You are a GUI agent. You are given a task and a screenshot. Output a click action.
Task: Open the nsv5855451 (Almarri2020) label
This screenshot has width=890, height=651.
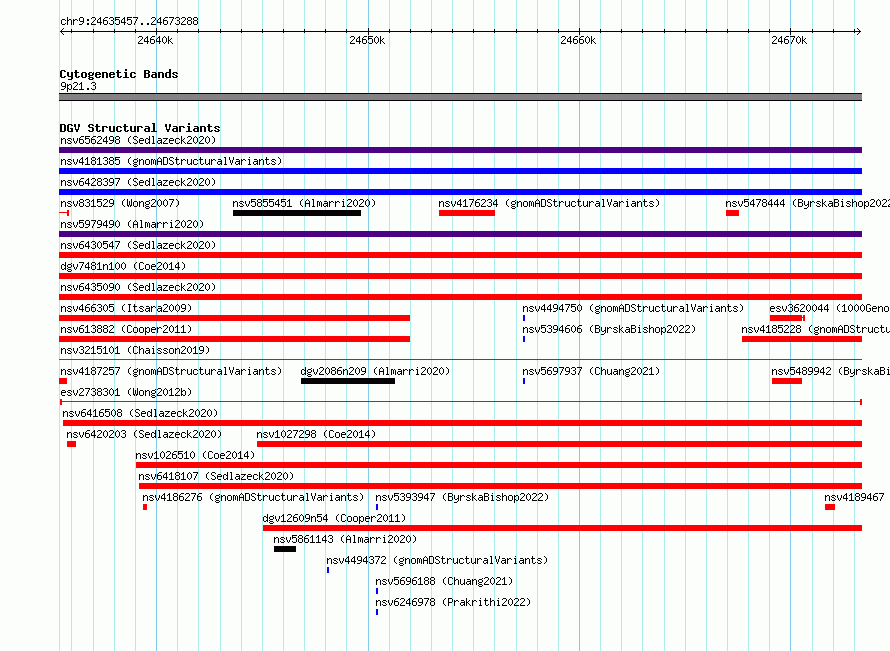click(304, 203)
